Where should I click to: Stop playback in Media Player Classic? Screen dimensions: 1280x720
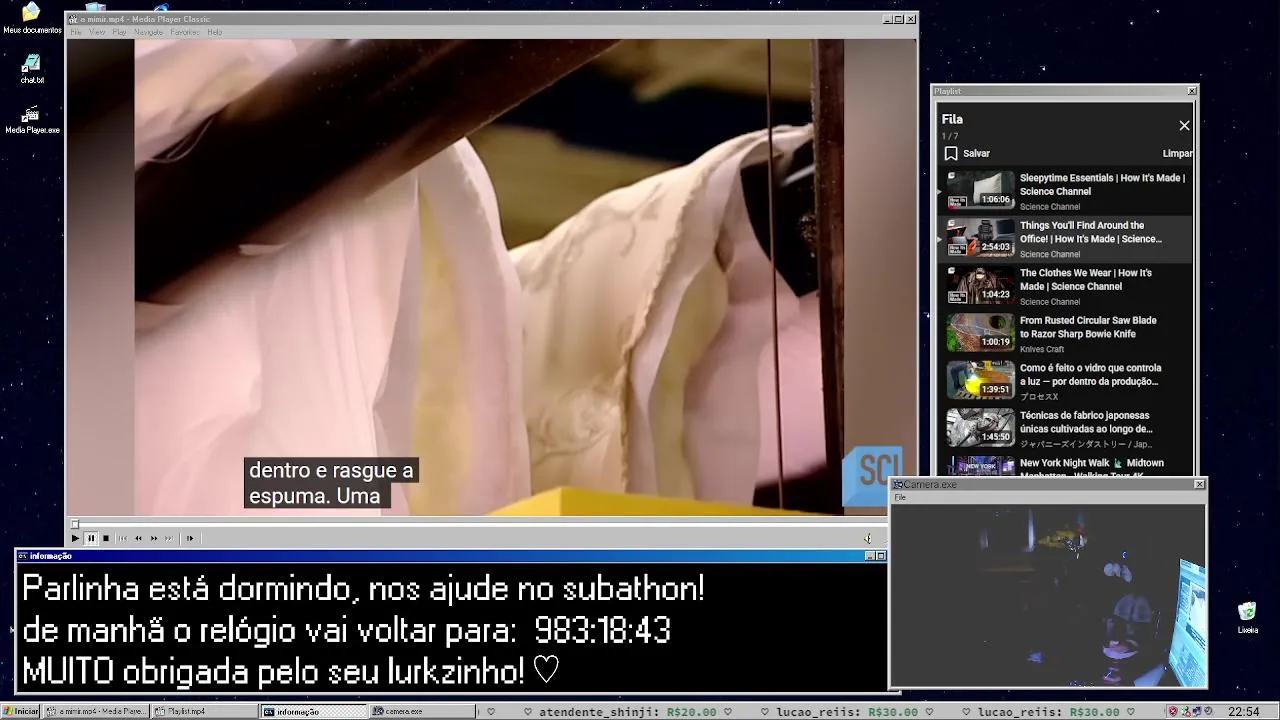(x=105, y=538)
